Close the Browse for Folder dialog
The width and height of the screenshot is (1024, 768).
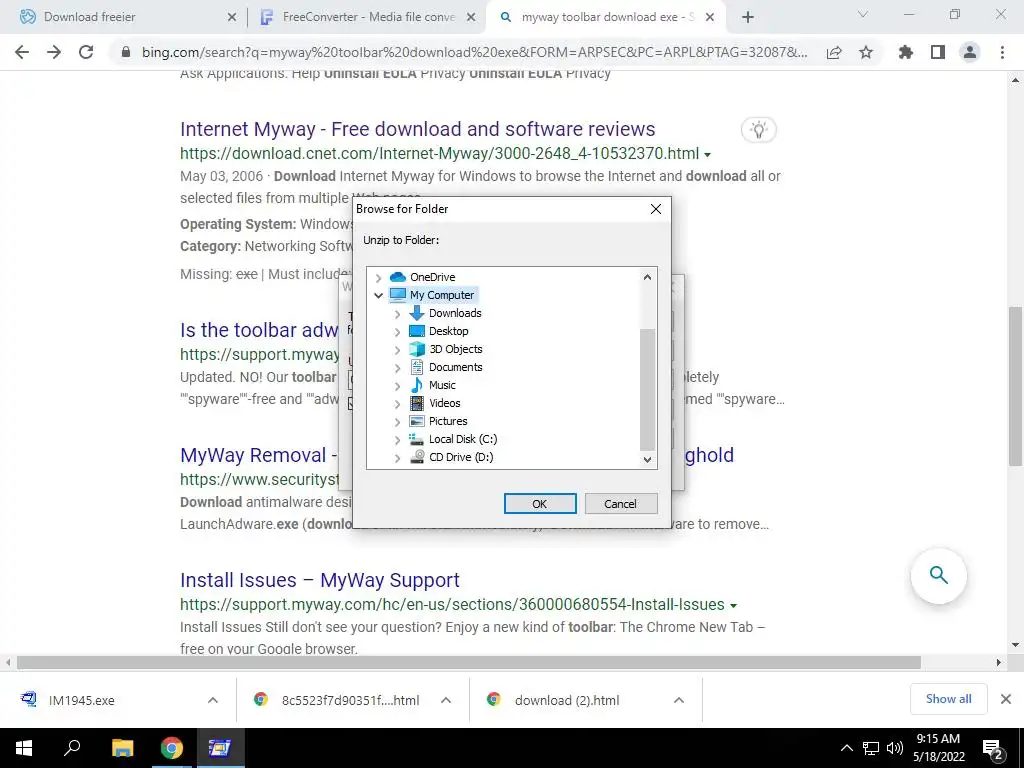656,209
